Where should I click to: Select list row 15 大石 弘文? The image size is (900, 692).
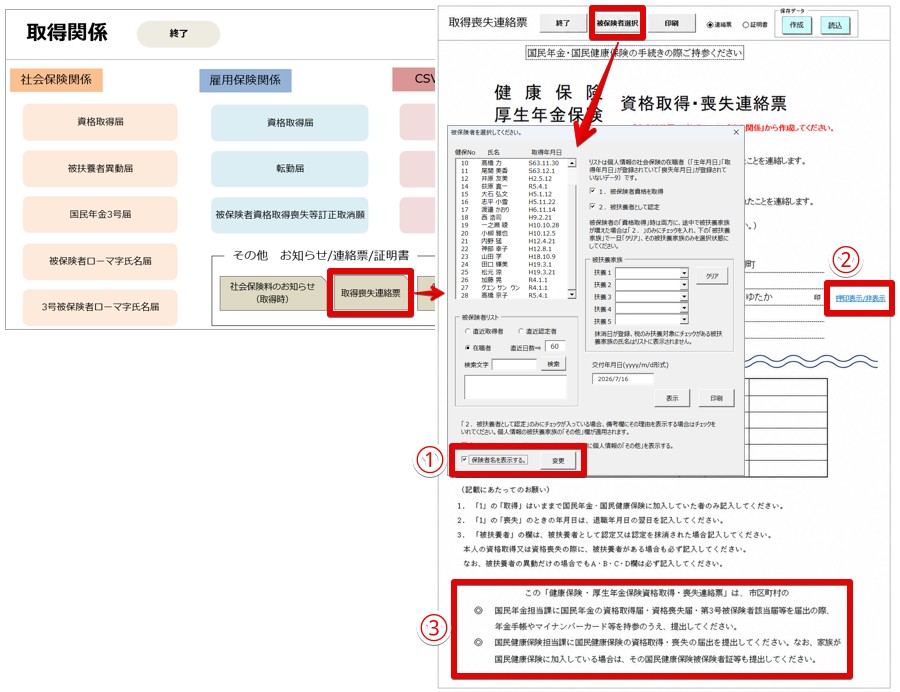pos(511,195)
